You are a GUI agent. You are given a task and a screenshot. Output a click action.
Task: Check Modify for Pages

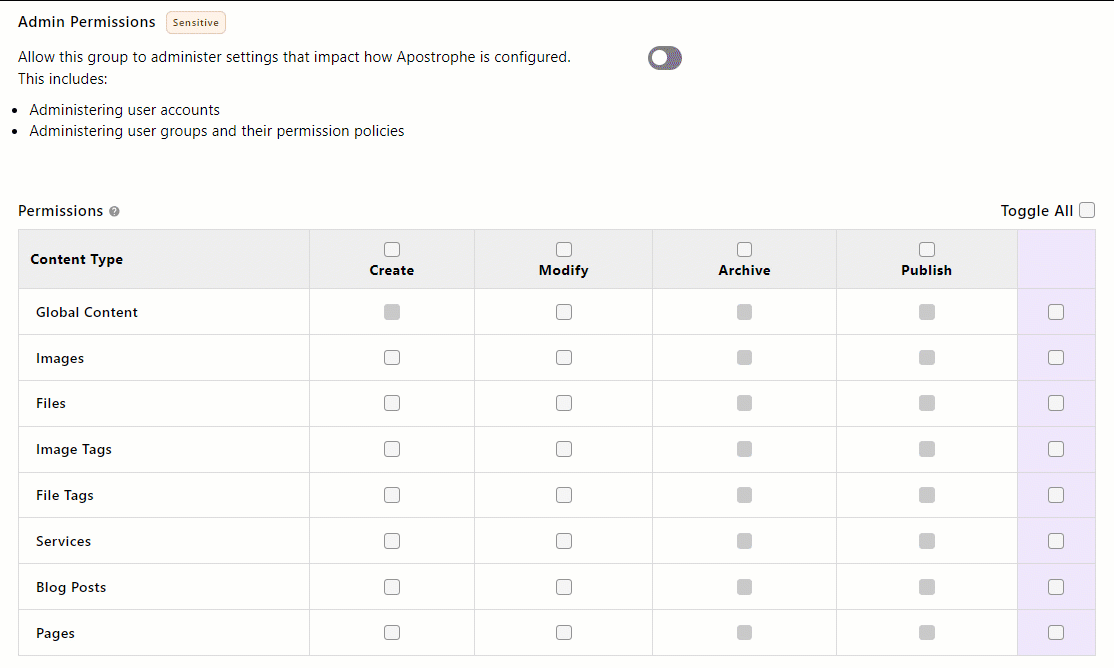(x=563, y=632)
